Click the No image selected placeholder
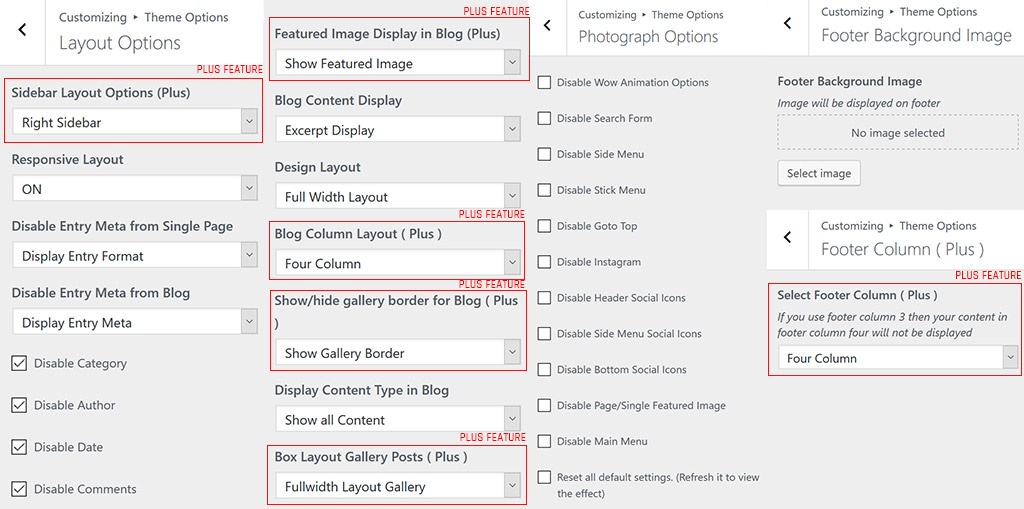Image resolution: width=1024 pixels, height=509 pixels. click(x=897, y=133)
